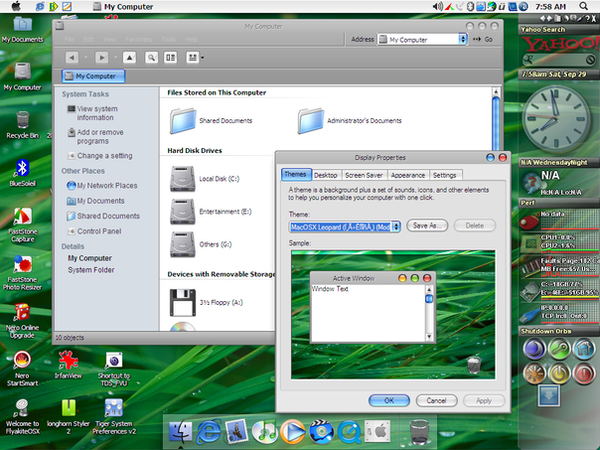The image size is (600, 450).
Task: Switch to the Screen Saver tab
Action: click(x=366, y=175)
